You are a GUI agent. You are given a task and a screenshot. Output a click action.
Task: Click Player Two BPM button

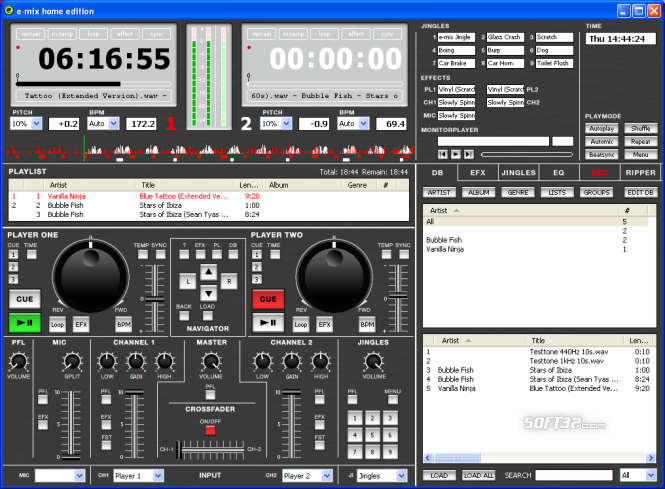367,325
